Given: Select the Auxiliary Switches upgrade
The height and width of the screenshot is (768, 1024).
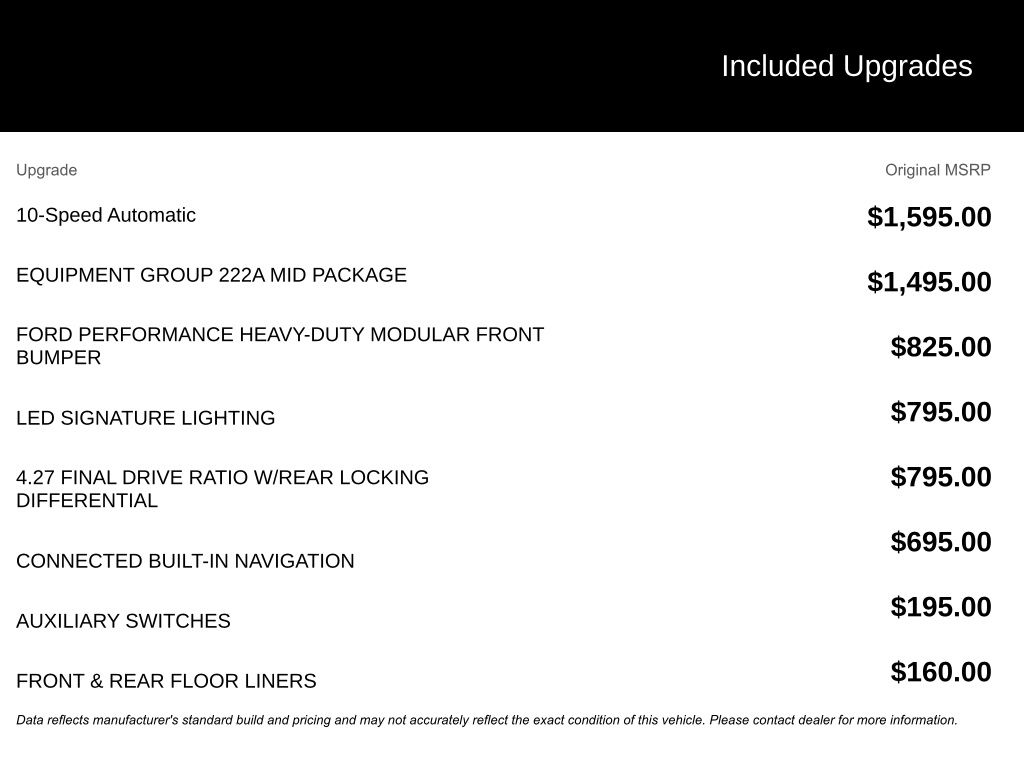Looking at the screenshot, I should 123,621.
